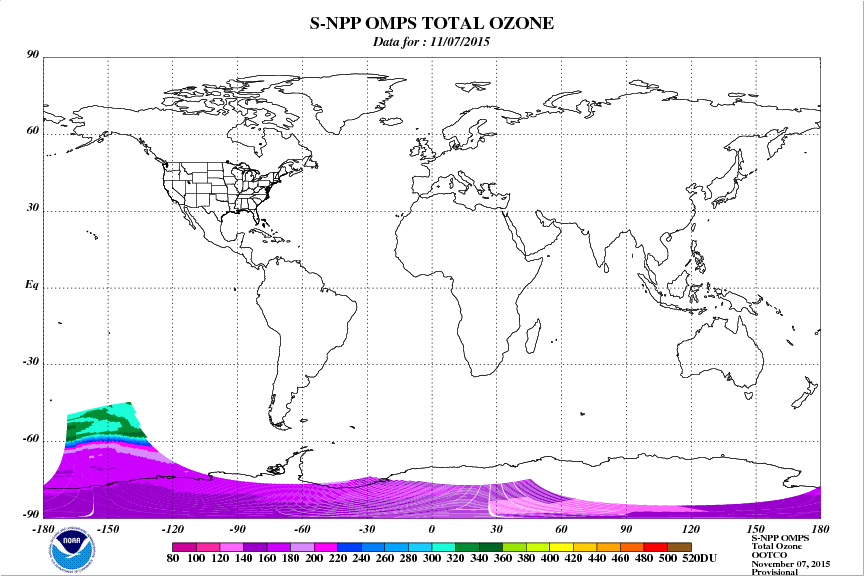
Task: Click the '-180' longitude axis label
Action: [44, 529]
